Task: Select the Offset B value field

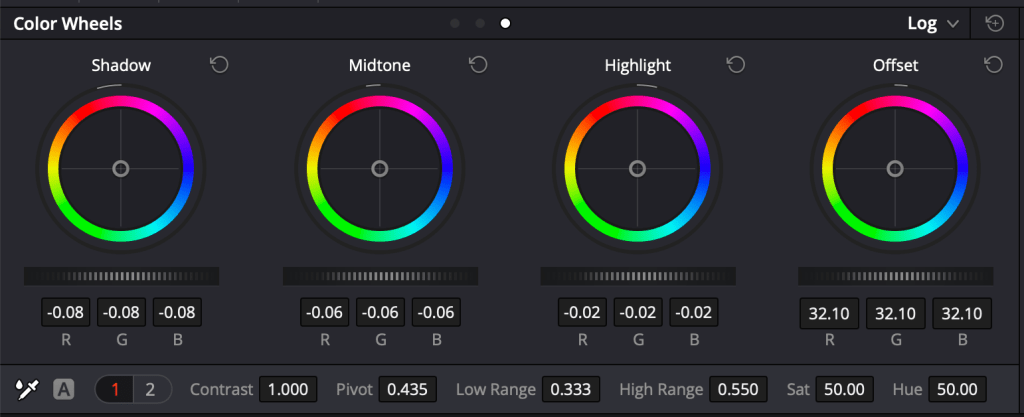Action: point(962,314)
